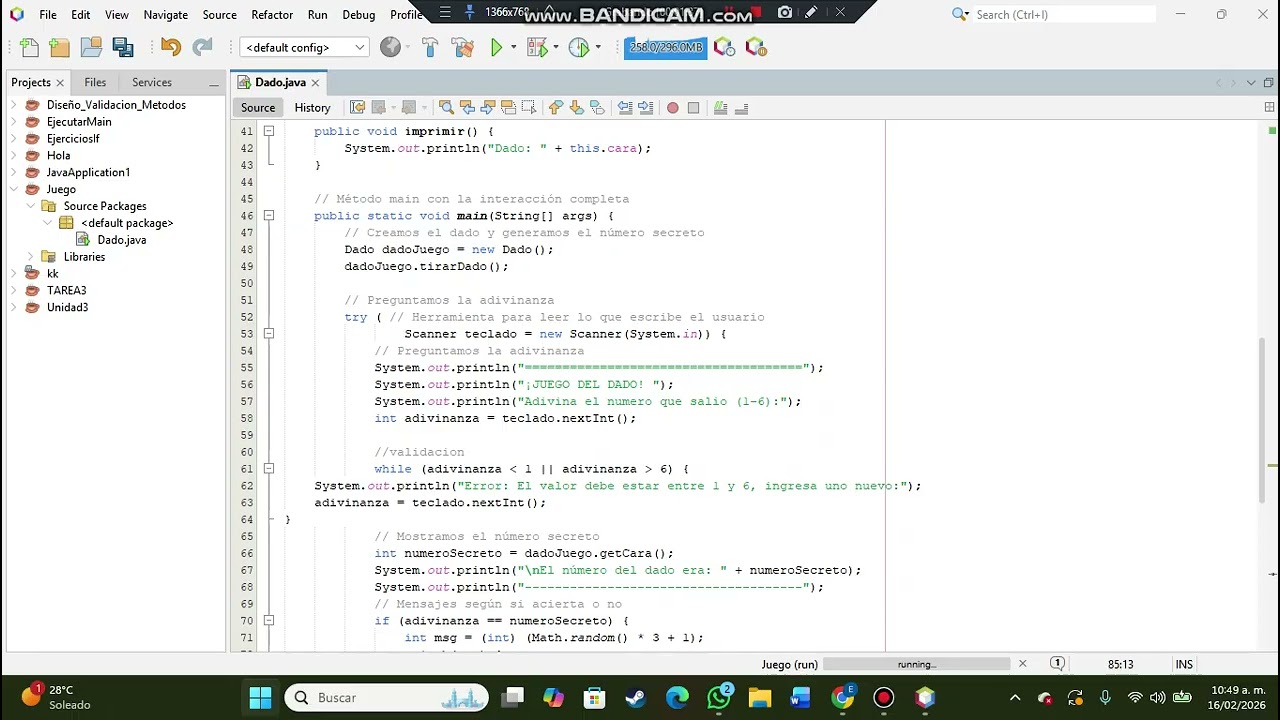The image size is (1280, 720).
Task: Open the default config dropdown
Action: pos(304,47)
